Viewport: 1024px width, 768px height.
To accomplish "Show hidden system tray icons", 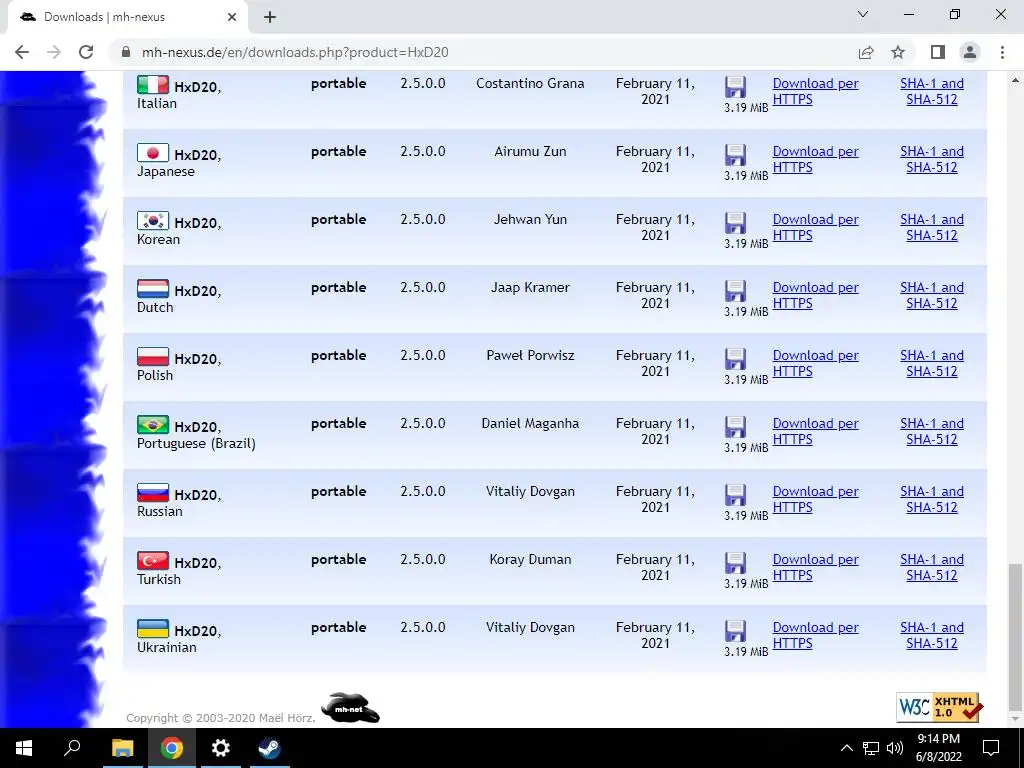I will [x=846, y=748].
